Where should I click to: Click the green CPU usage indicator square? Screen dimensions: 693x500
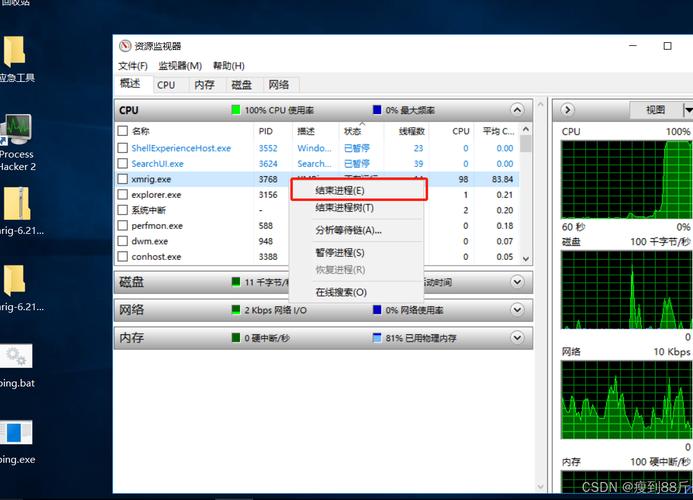236,110
